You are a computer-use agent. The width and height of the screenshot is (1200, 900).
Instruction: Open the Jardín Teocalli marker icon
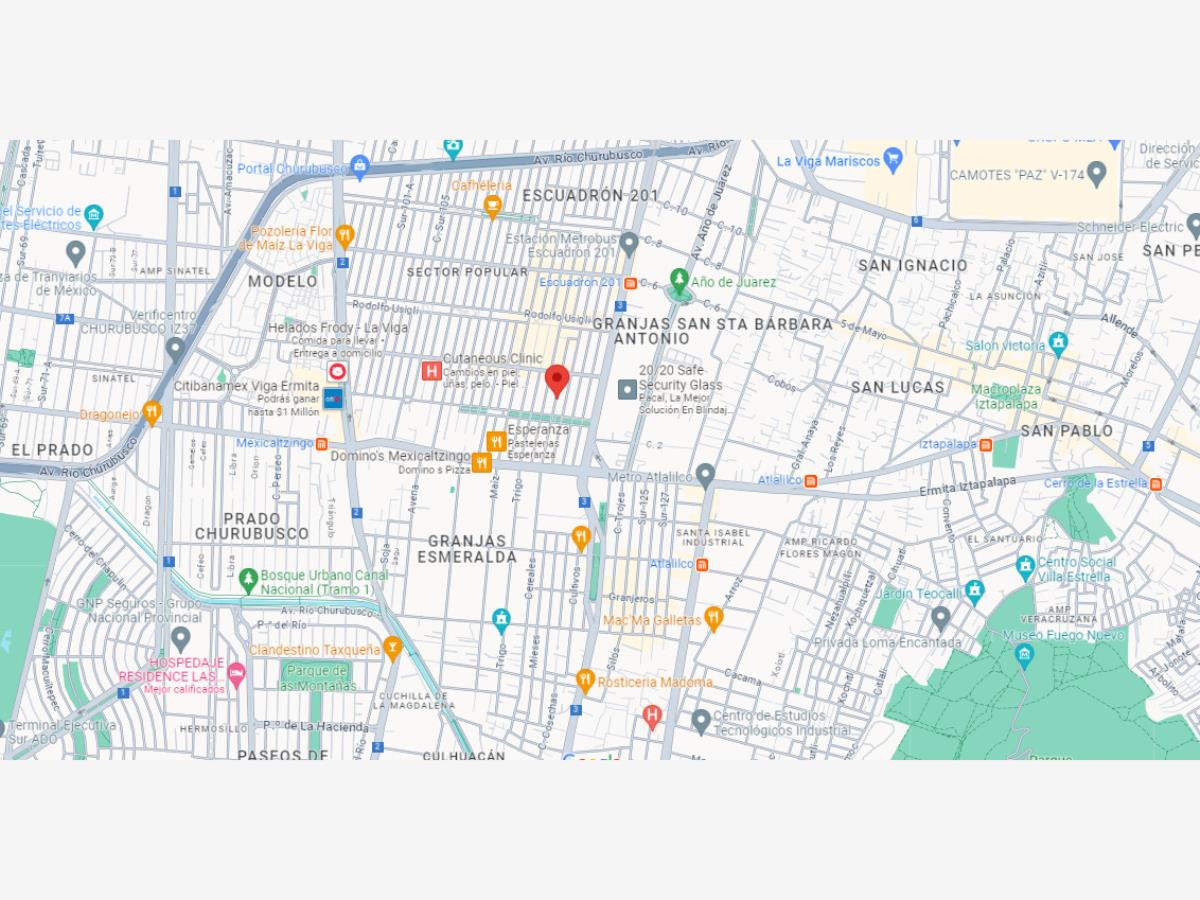[x=974, y=590]
